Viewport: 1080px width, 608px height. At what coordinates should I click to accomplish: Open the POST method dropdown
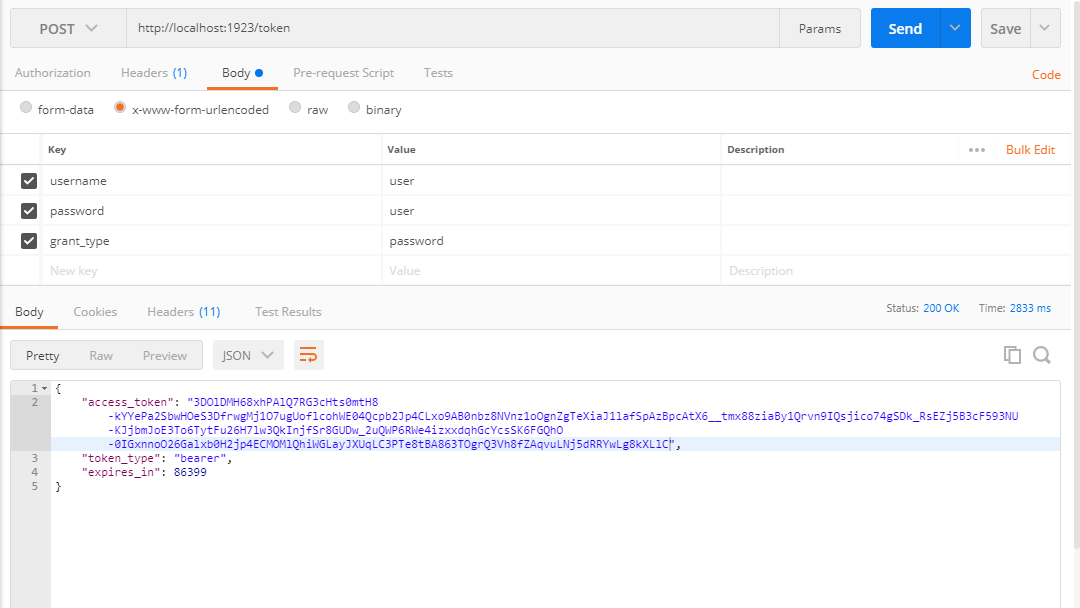[x=68, y=28]
